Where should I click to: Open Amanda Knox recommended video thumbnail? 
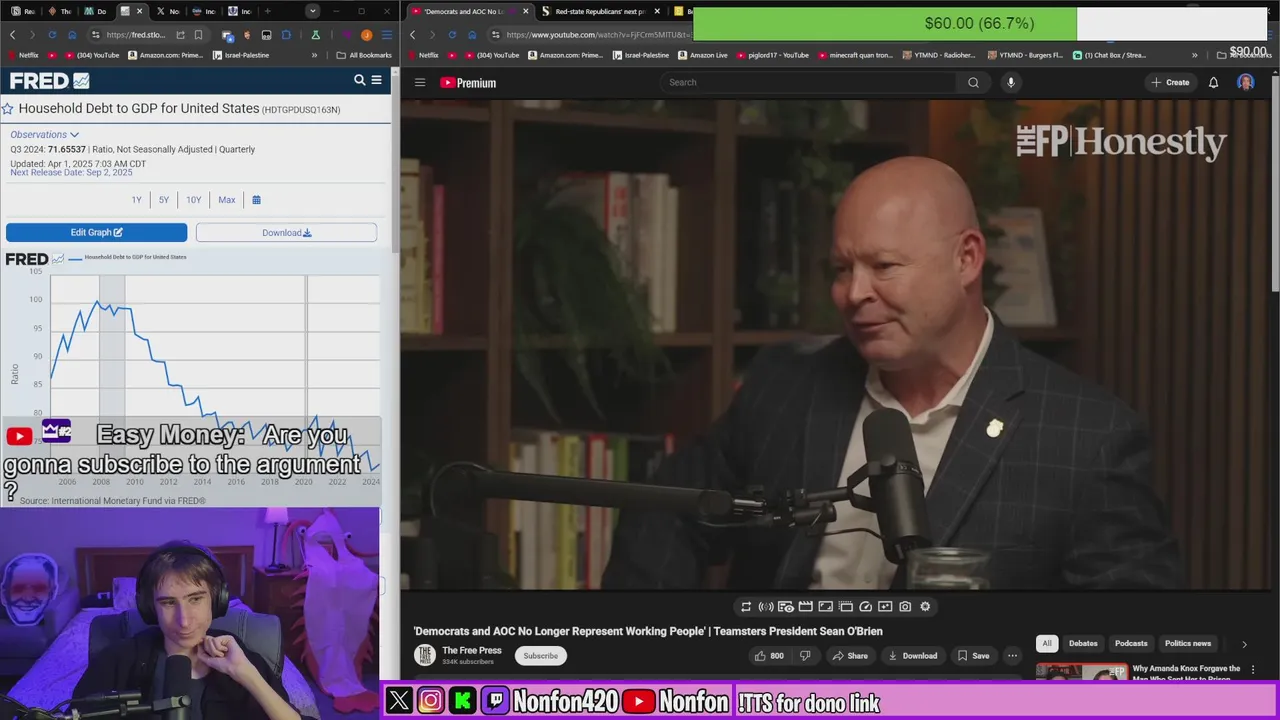point(1082,673)
